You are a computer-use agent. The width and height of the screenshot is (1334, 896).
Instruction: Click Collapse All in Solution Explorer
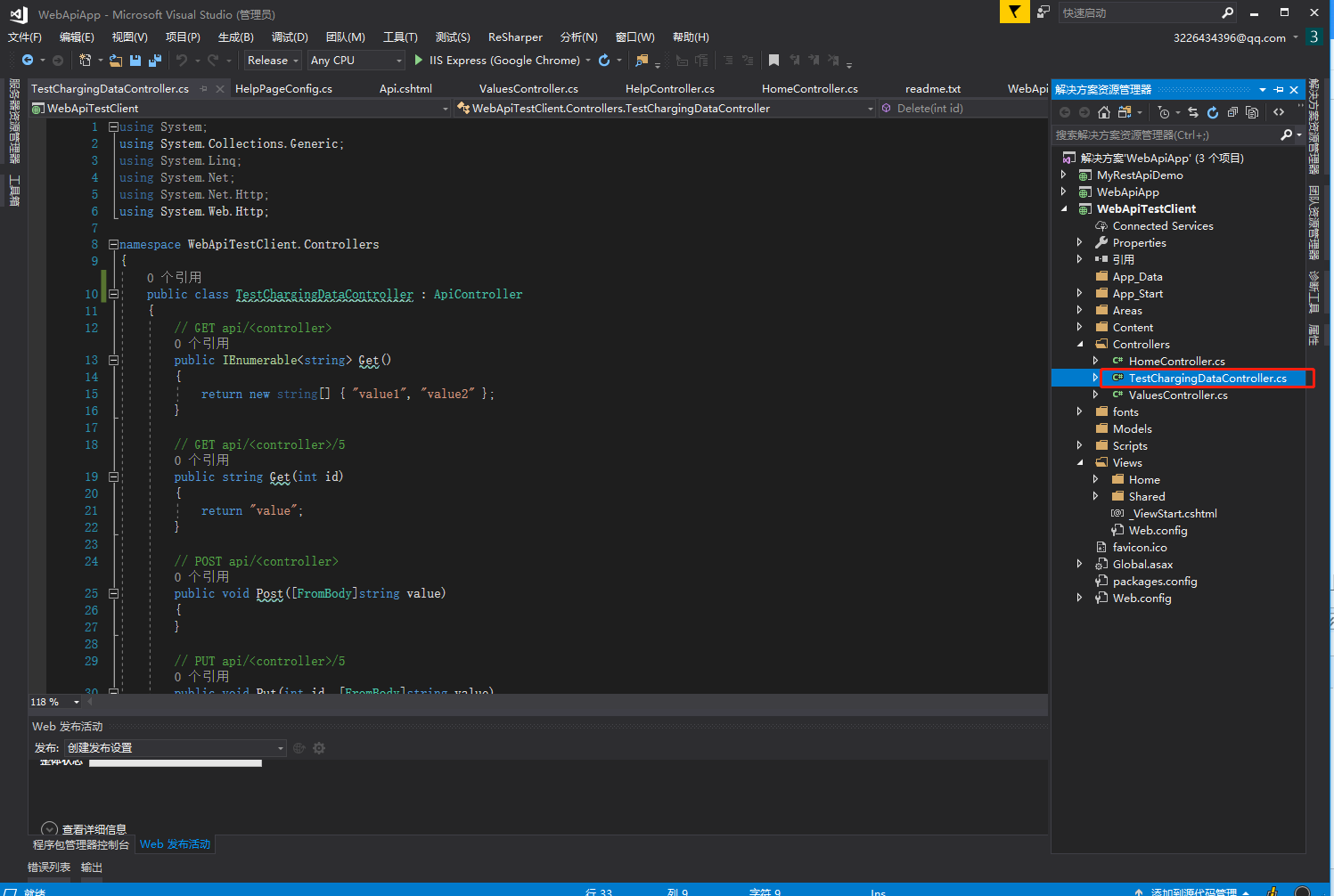pos(1232,112)
